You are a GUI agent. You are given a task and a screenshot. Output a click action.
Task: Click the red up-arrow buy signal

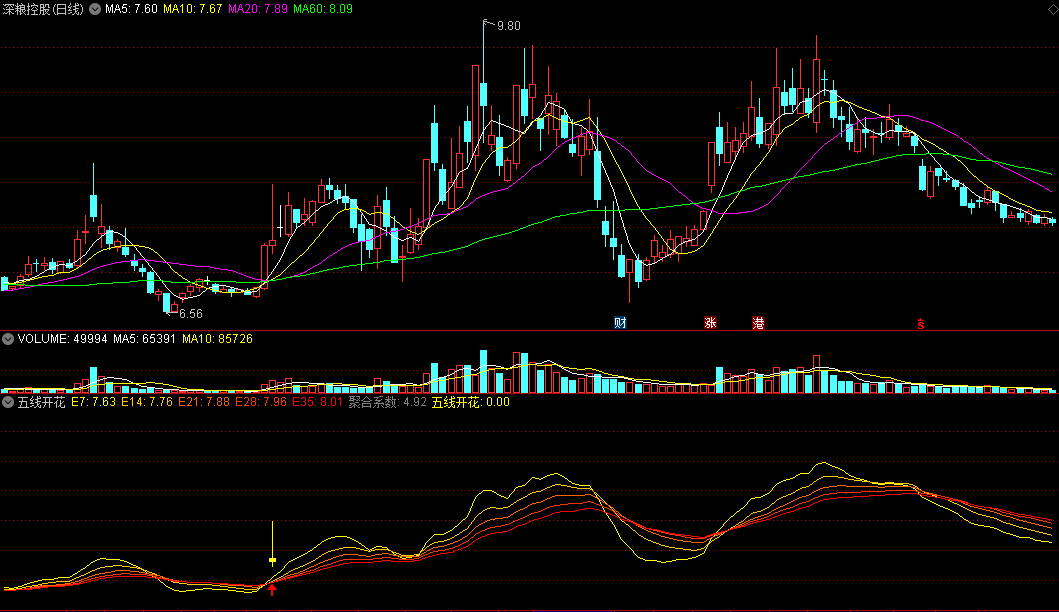(272, 590)
